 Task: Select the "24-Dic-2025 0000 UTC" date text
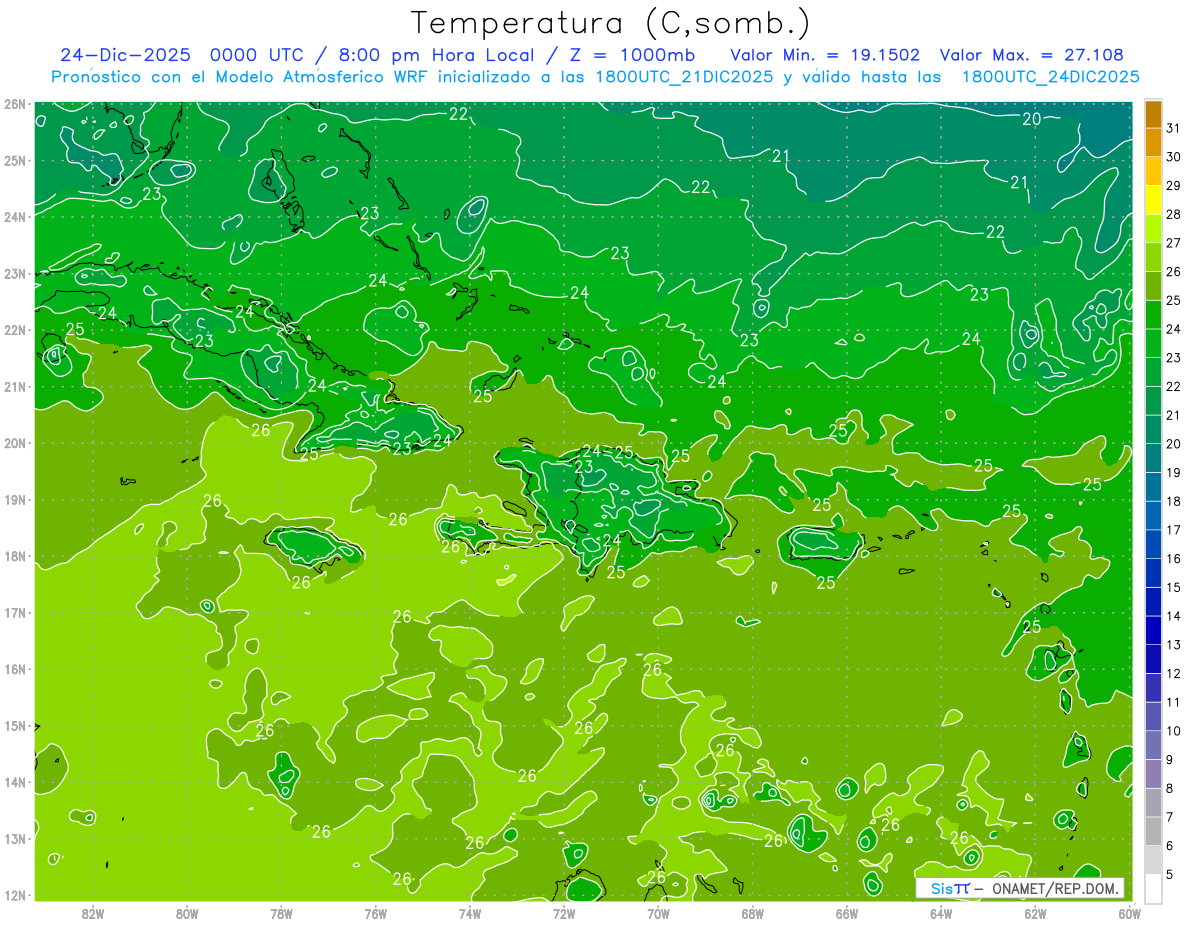tap(182, 55)
